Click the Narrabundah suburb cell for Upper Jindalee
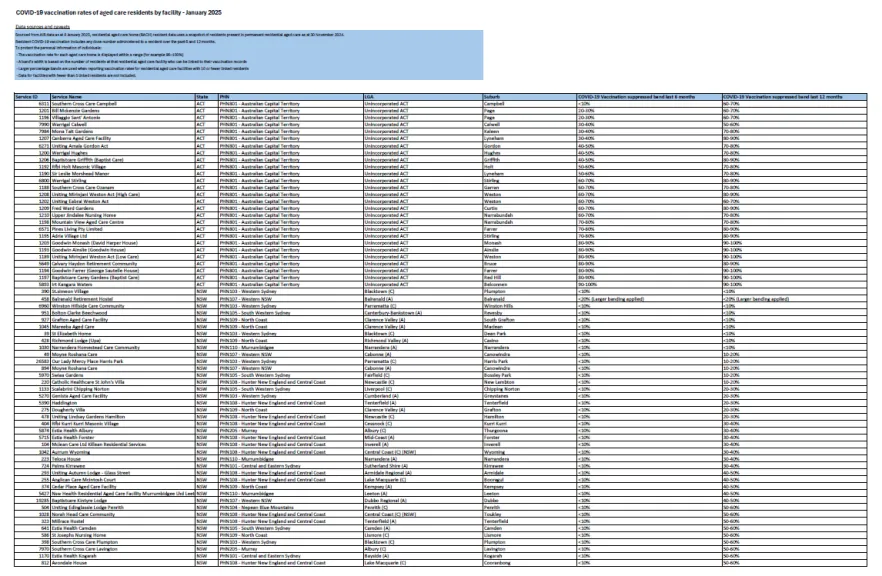Screen dimensions: 882x576 pyautogui.click(x=530, y=215)
